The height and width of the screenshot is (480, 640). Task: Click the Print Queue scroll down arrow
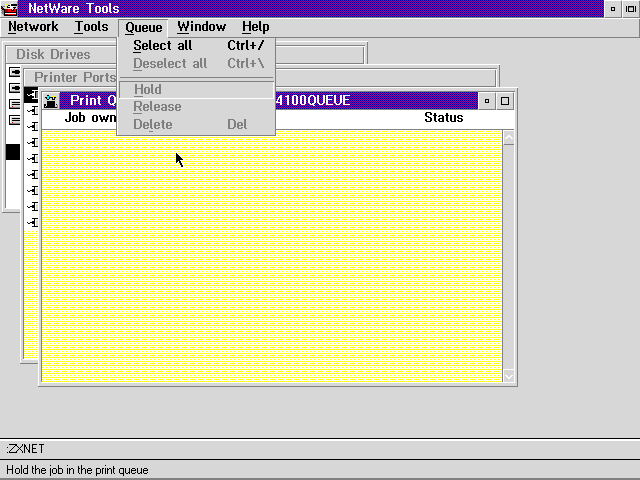[x=509, y=376]
